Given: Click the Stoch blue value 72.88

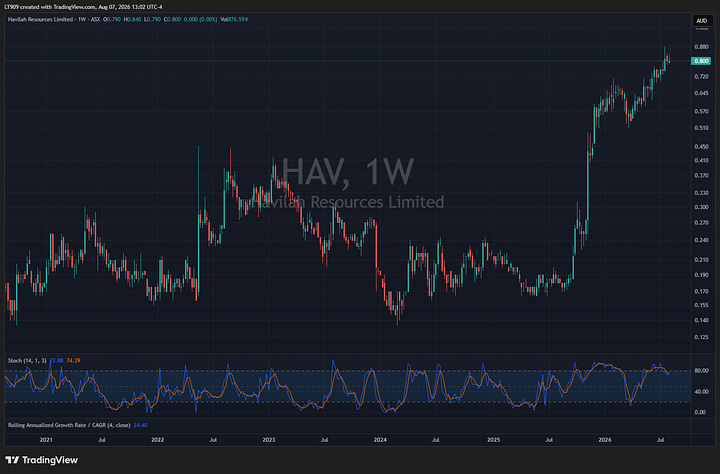Looking at the screenshot, I should point(56,361).
